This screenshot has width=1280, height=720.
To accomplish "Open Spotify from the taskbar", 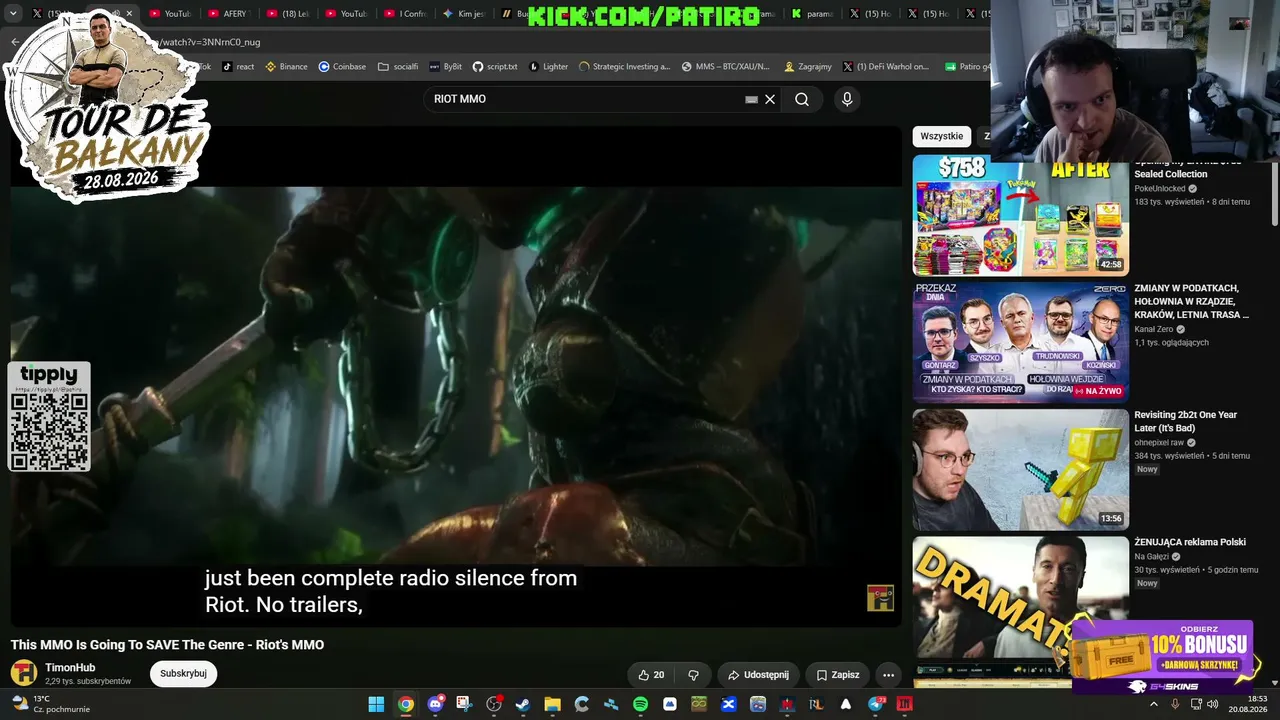I will (640, 704).
